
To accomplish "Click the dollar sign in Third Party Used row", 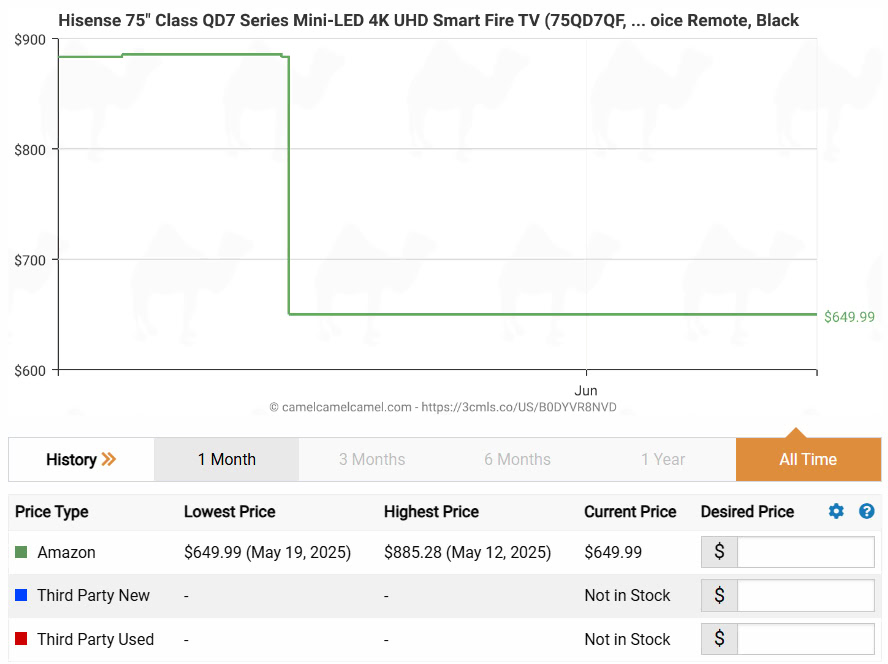I will (719, 640).
